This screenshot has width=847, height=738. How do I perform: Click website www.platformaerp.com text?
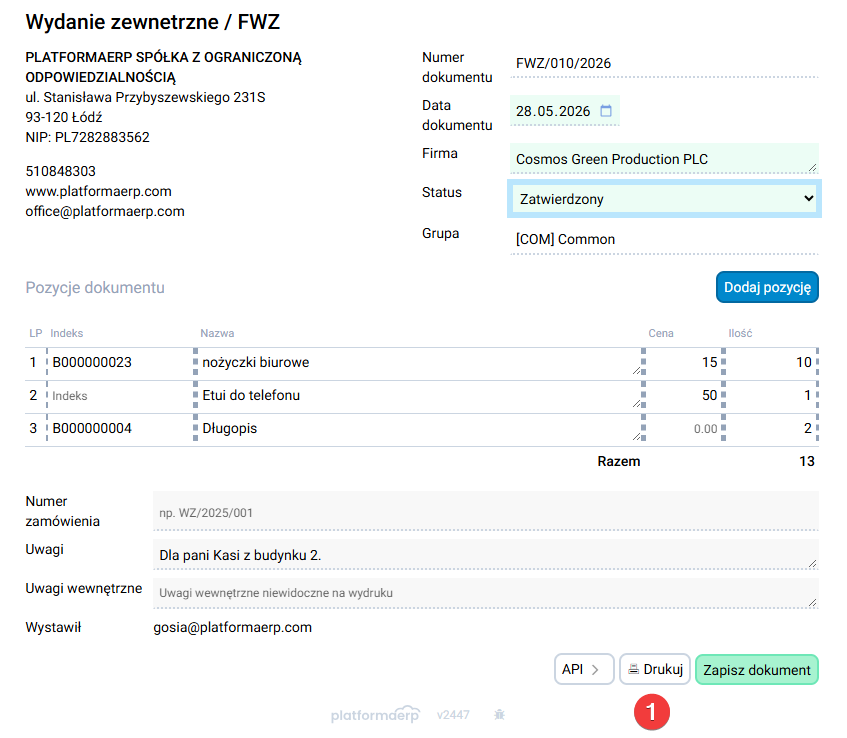pos(98,191)
